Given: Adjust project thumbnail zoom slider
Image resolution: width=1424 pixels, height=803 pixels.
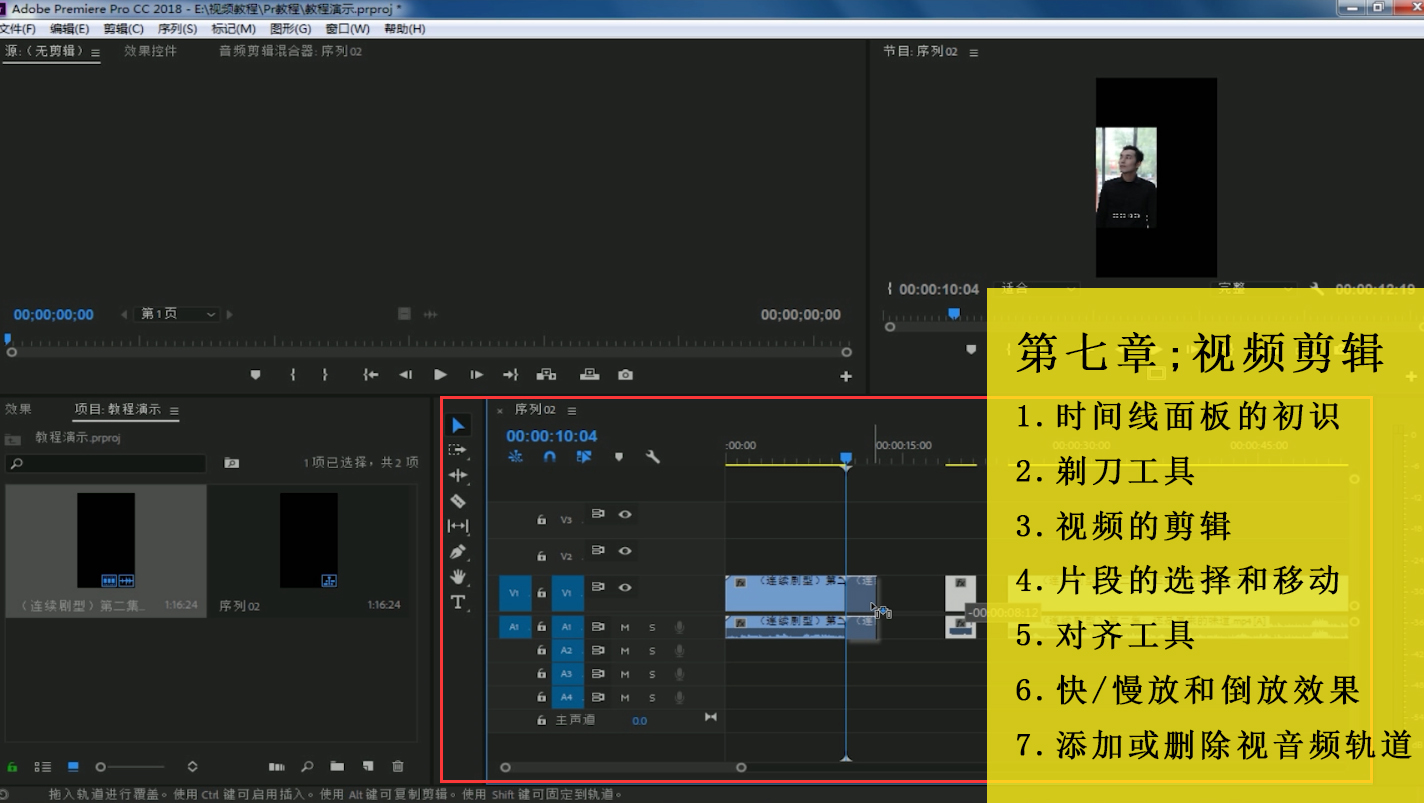Looking at the screenshot, I should 129,767.
